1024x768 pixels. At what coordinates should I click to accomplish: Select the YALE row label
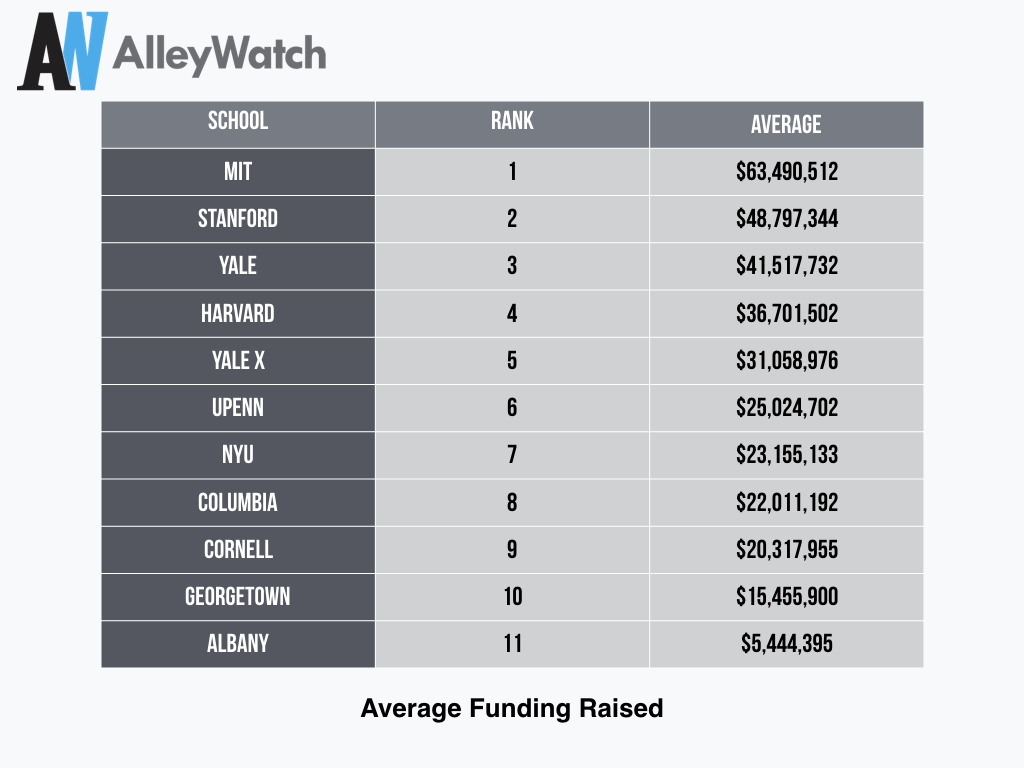pos(238,266)
